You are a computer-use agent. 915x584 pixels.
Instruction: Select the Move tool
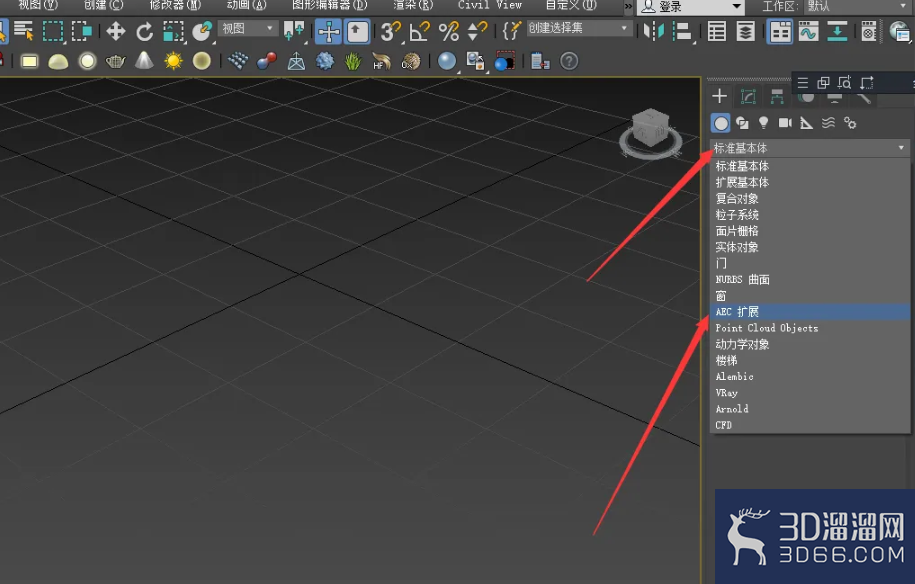(116, 31)
